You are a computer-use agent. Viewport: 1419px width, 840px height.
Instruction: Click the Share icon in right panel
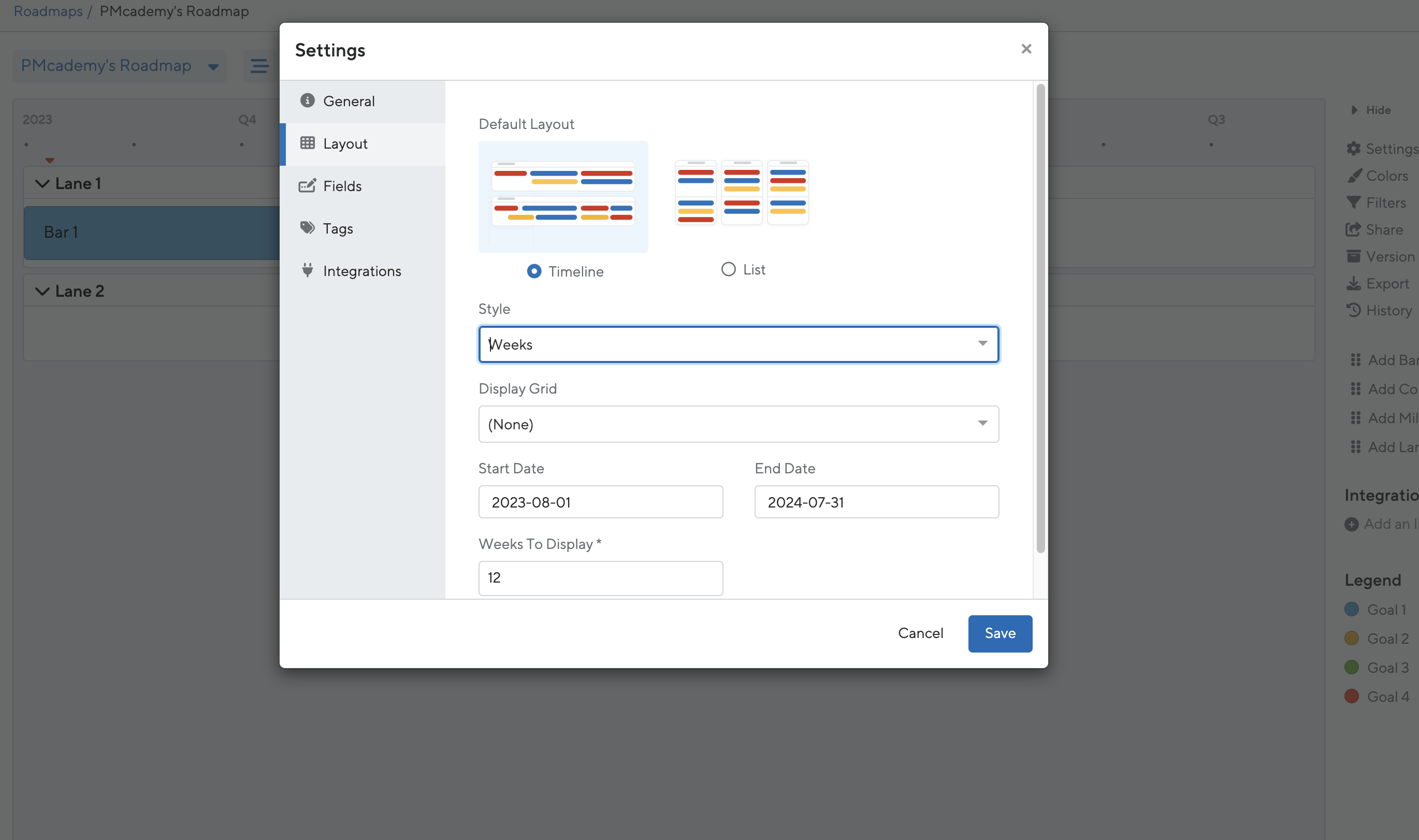[x=1353, y=229]
